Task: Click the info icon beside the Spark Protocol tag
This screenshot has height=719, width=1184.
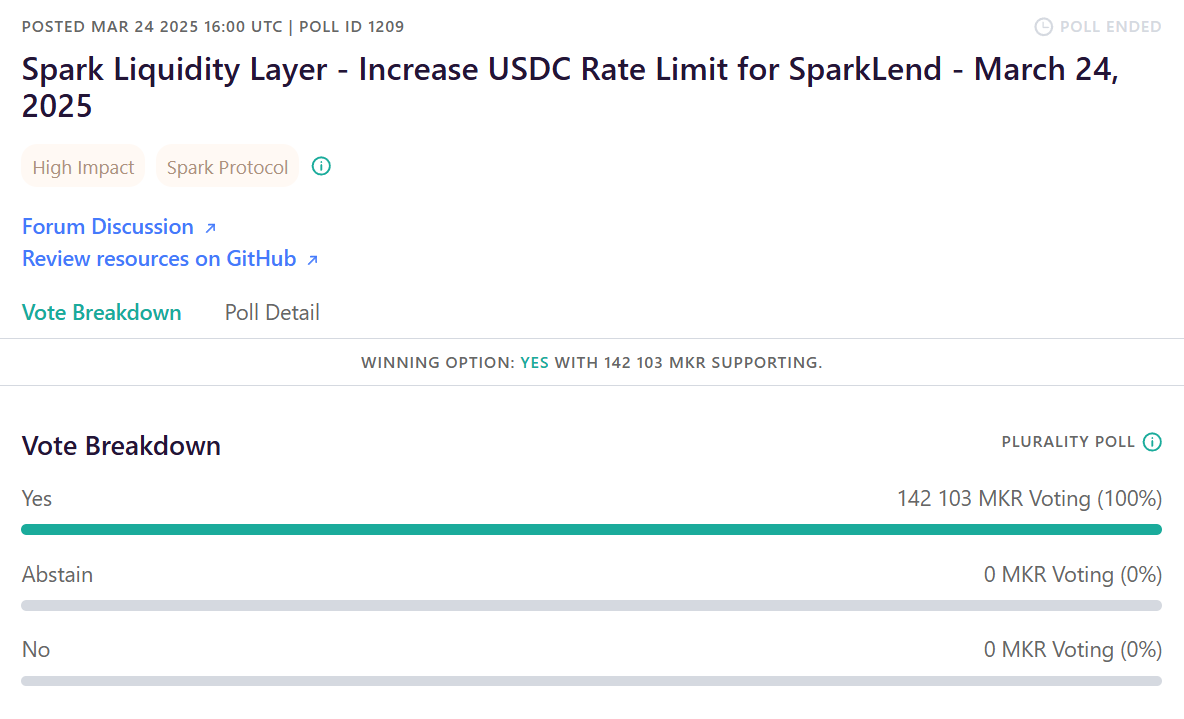Action: click(x=321, y=167)
